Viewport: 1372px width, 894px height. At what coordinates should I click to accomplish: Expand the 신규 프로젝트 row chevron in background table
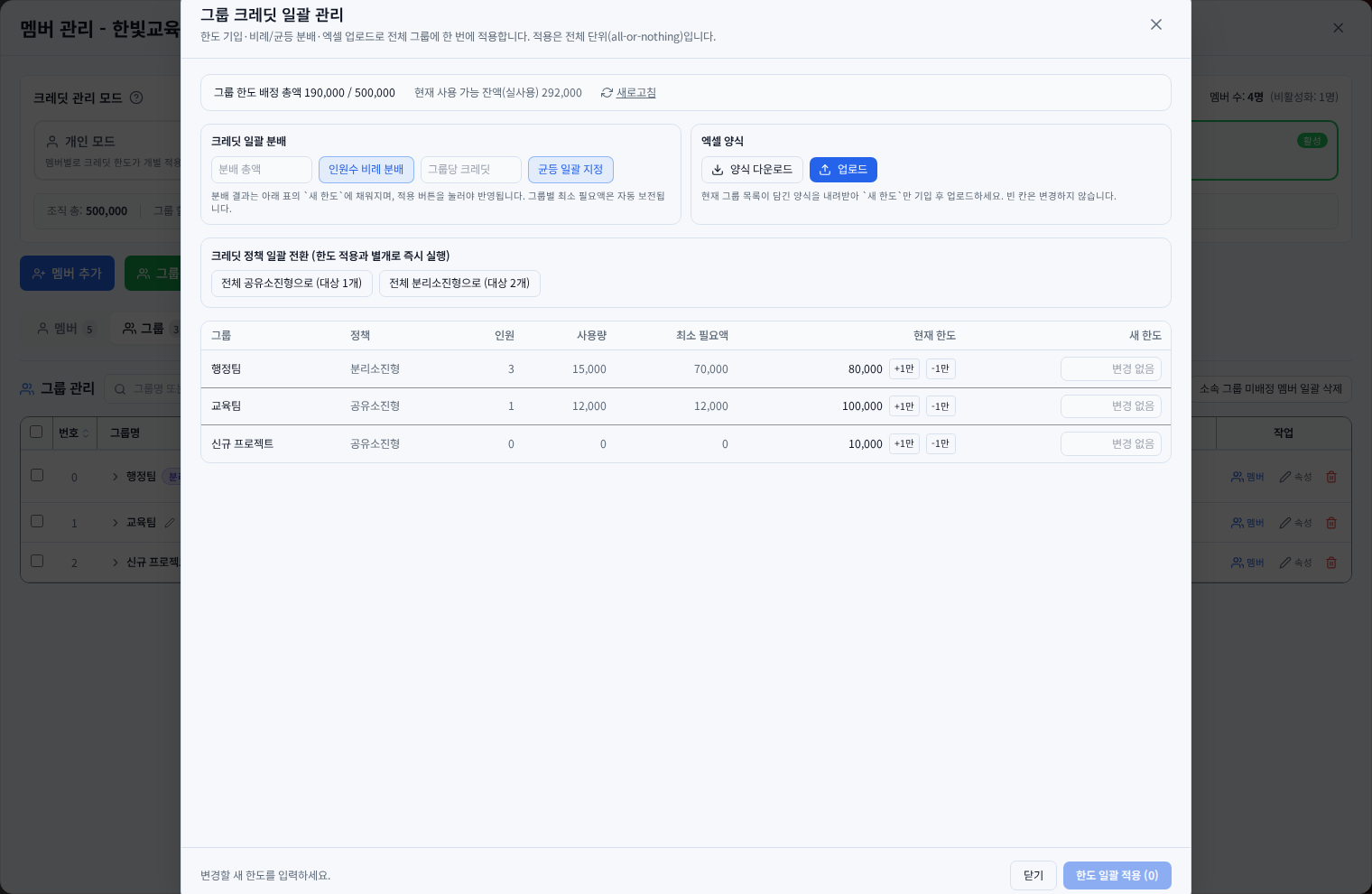pos(116,563)
